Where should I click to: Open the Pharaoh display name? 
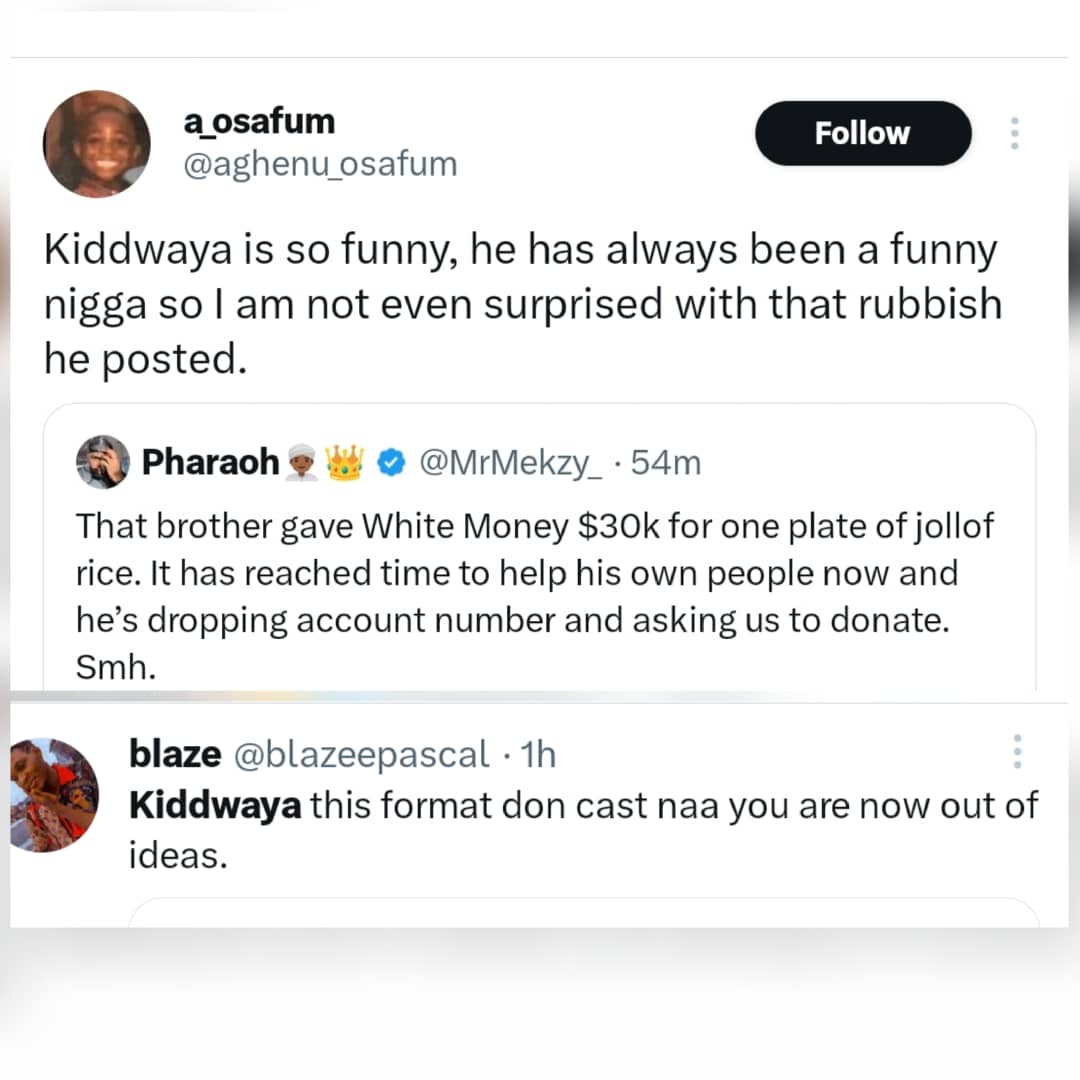point(210,462)
